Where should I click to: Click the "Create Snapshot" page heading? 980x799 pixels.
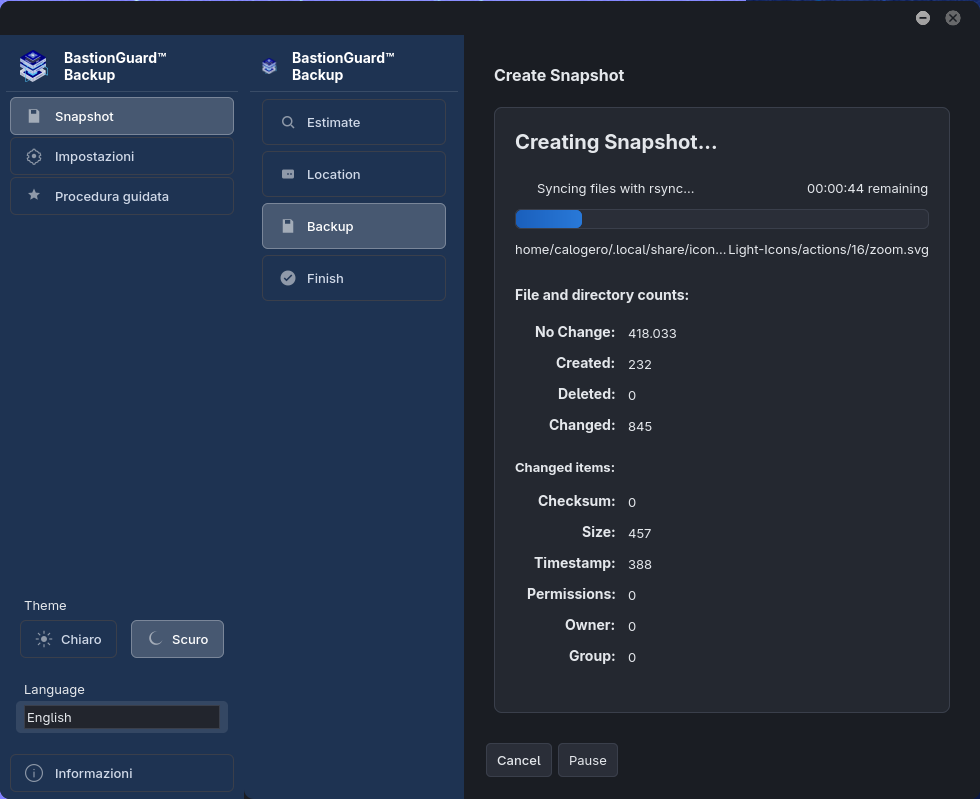point(559,76)
